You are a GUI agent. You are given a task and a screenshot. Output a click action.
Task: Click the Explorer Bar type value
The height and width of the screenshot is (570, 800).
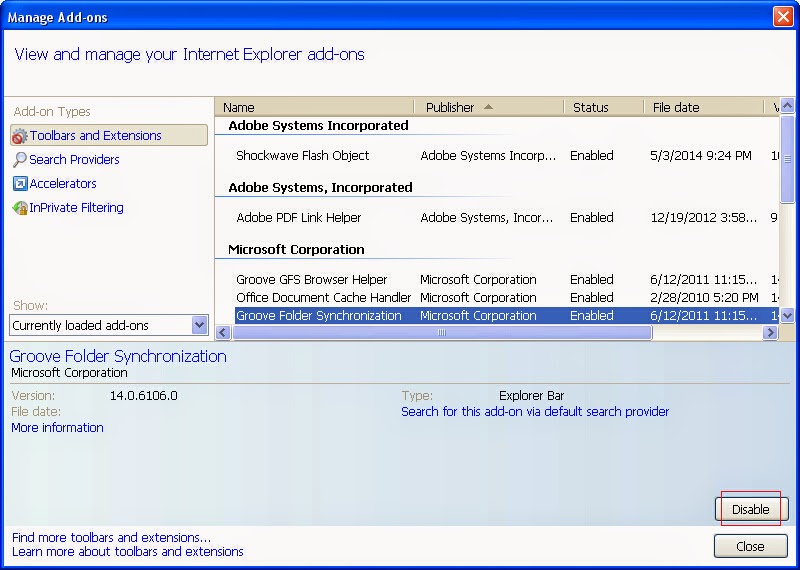point(532,396)
